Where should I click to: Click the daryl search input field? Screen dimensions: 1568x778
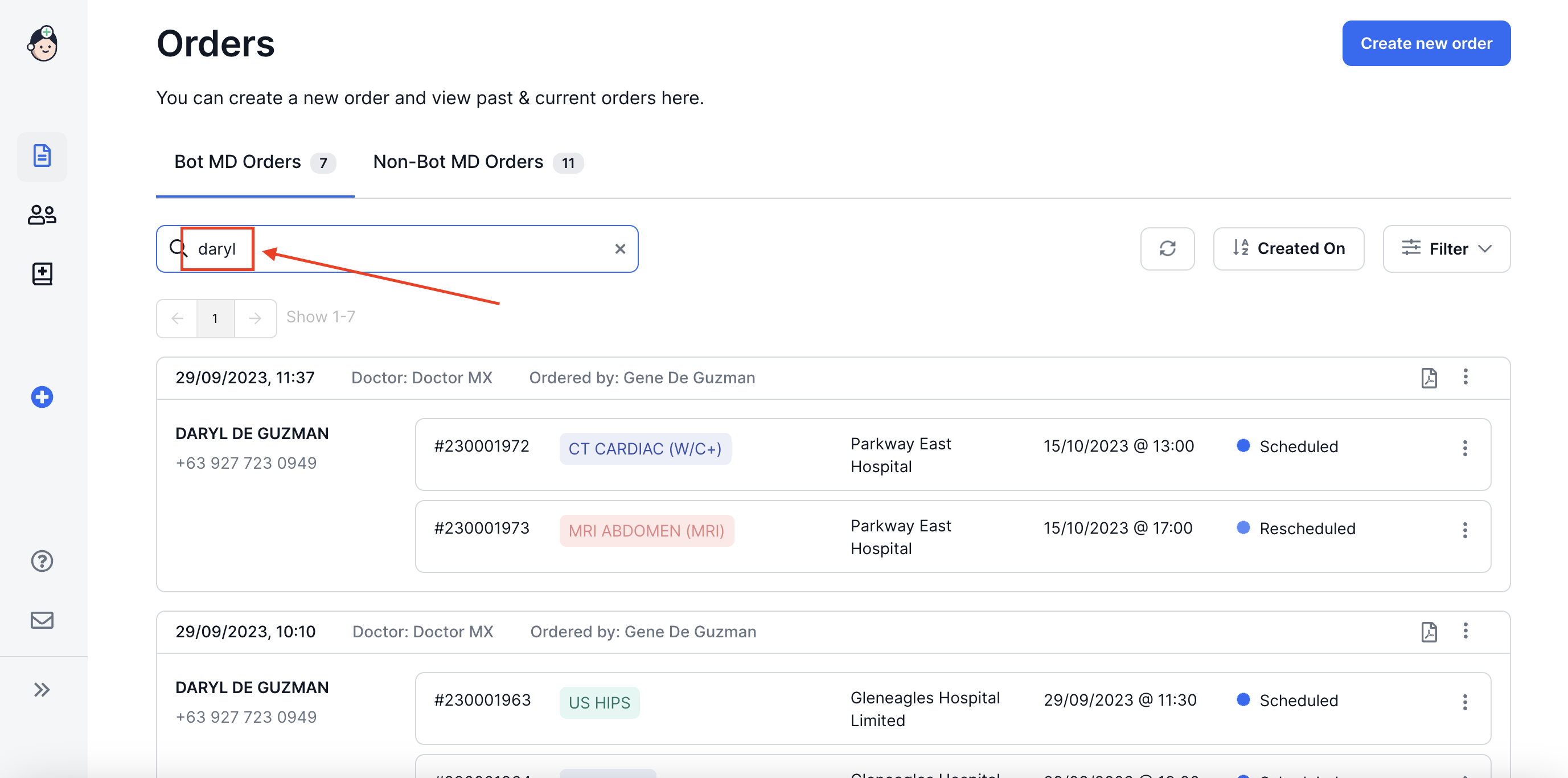point(396,248)
